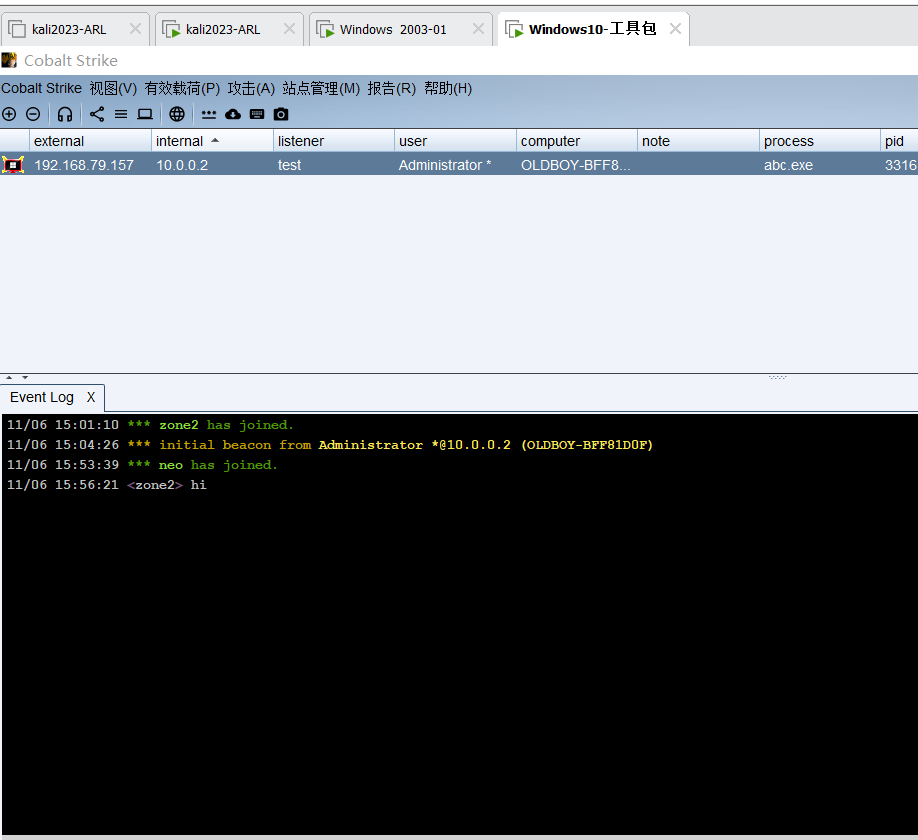Click the beacon icon in the session row

[x=13, y=165]
